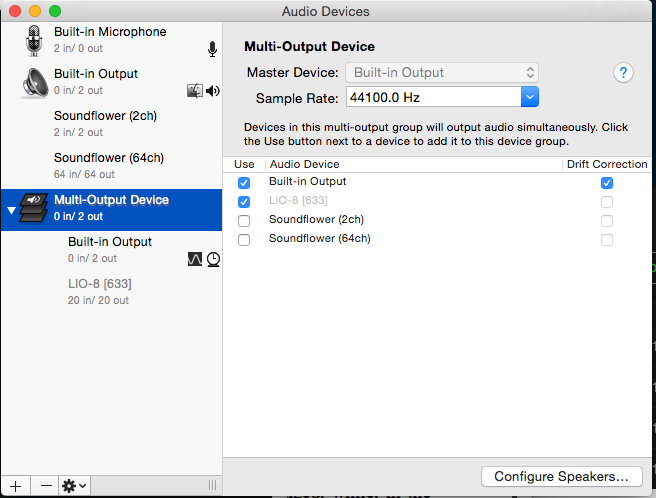Click the clock source icon beside Built-in Output
This screenshot has width=656, height=498.
pyautogui.click(x=213, y=259)
